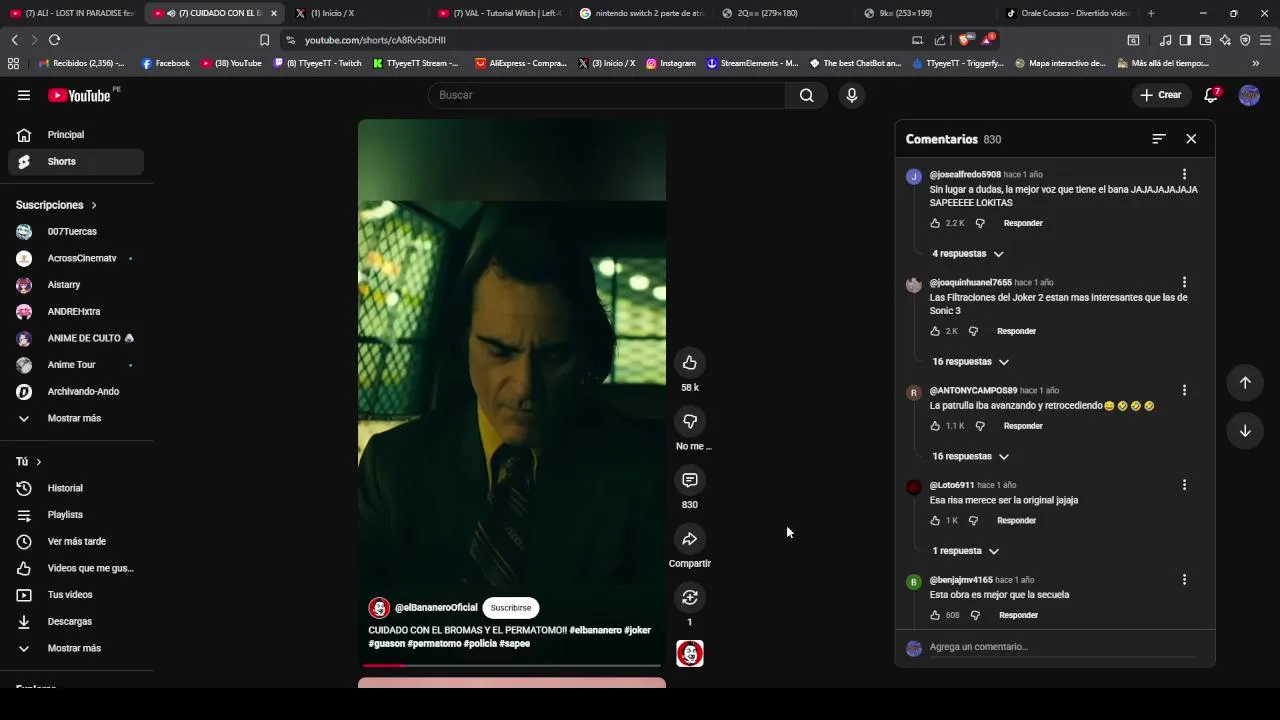Open Principal in sidebar
This screenshot has height=720, width=1280.
click(76, 135)
